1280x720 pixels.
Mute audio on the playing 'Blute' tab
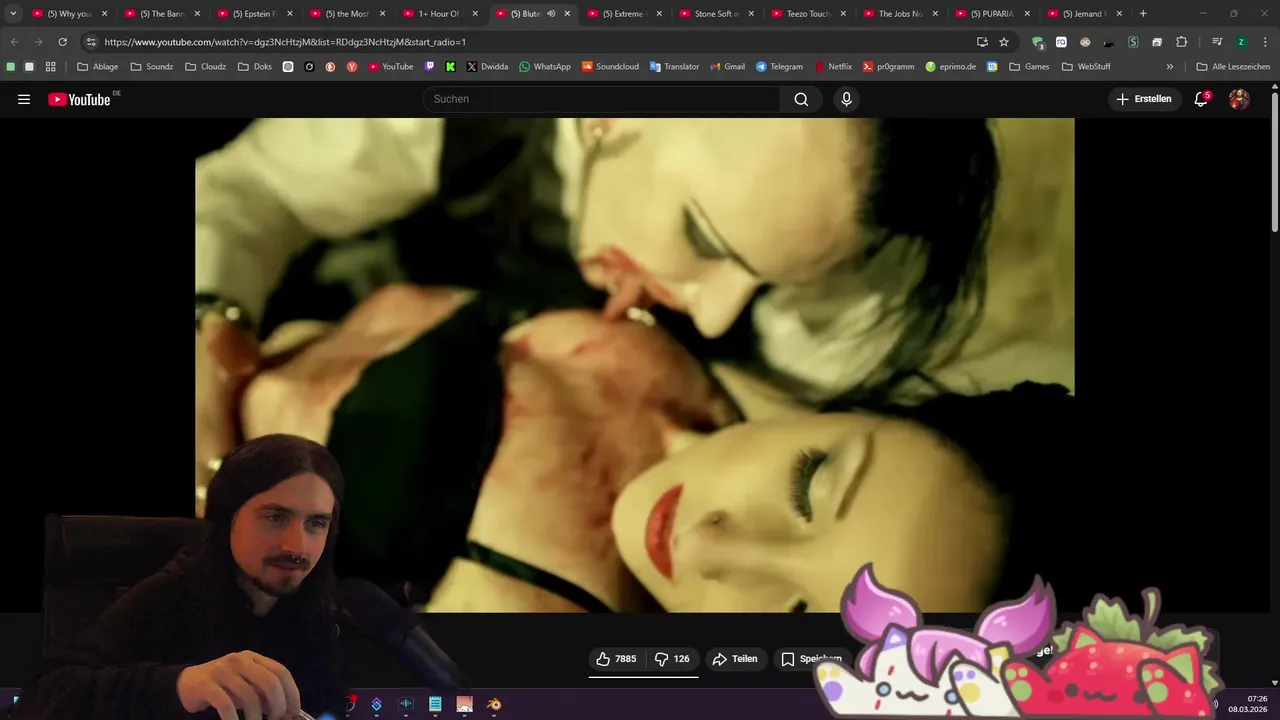[x=551, y=14]
